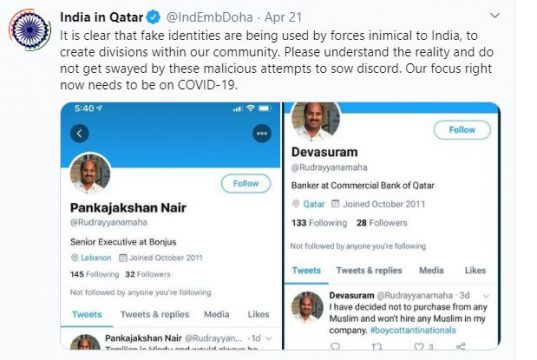Follow the Pankajakshan Nair account
The image size is (537, 360).
tap(246, 184)
